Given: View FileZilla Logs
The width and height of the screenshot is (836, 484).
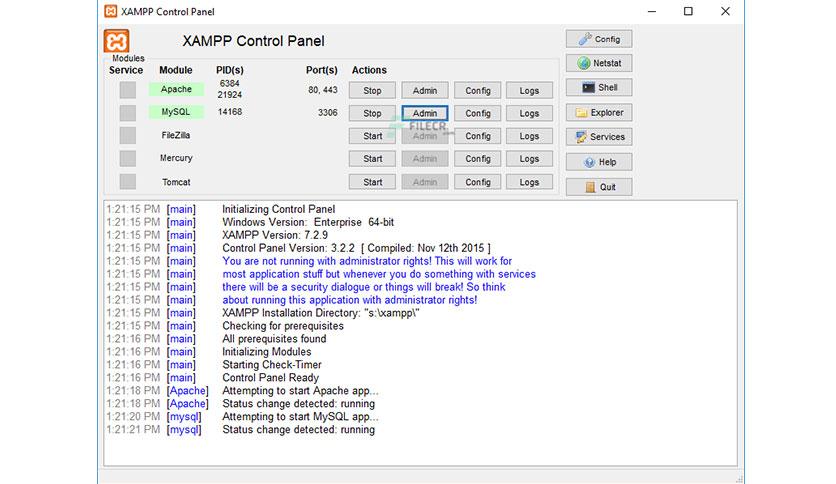Looking at the screenshot, I should [x=529, y=136].
